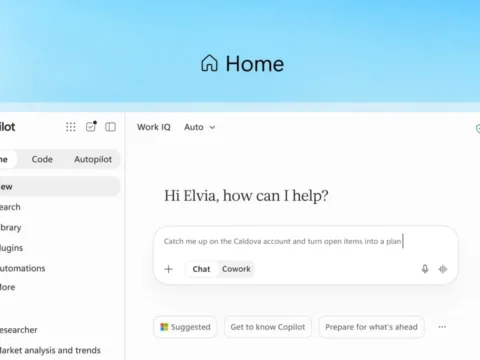Click Work IQ label

point(154,127)
